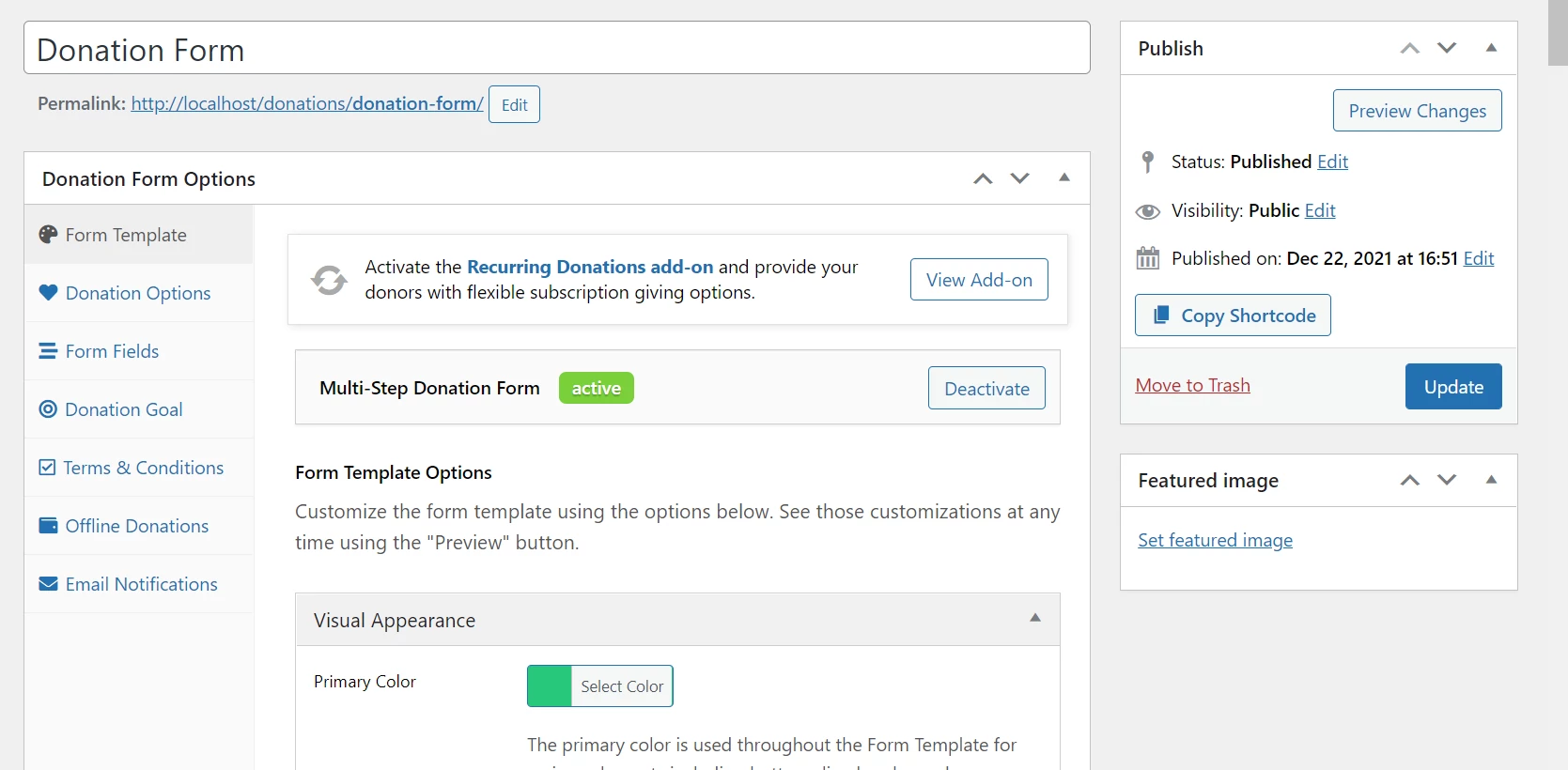Click the calendar icon next to Published on
The width and height of the screenshot is (1568, 770).
1147,258
